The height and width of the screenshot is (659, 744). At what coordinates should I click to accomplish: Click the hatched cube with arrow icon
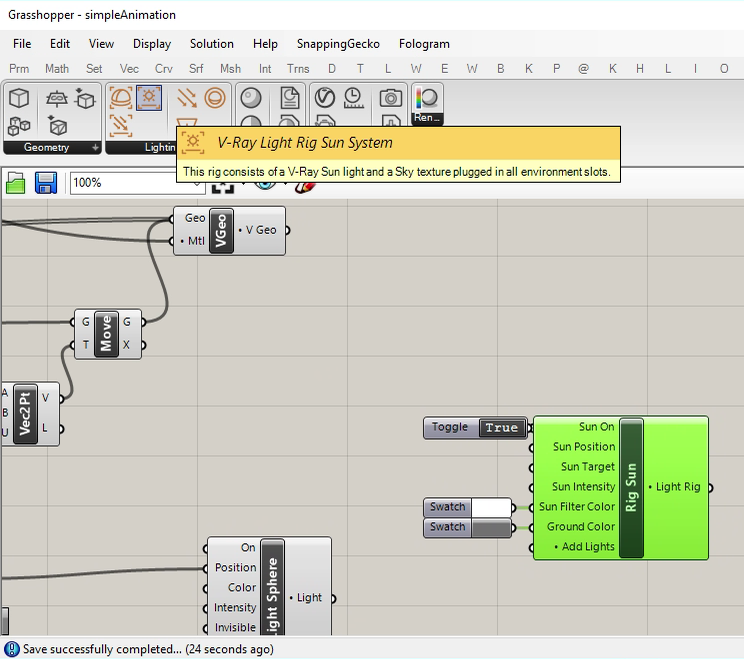click(57, 126)
